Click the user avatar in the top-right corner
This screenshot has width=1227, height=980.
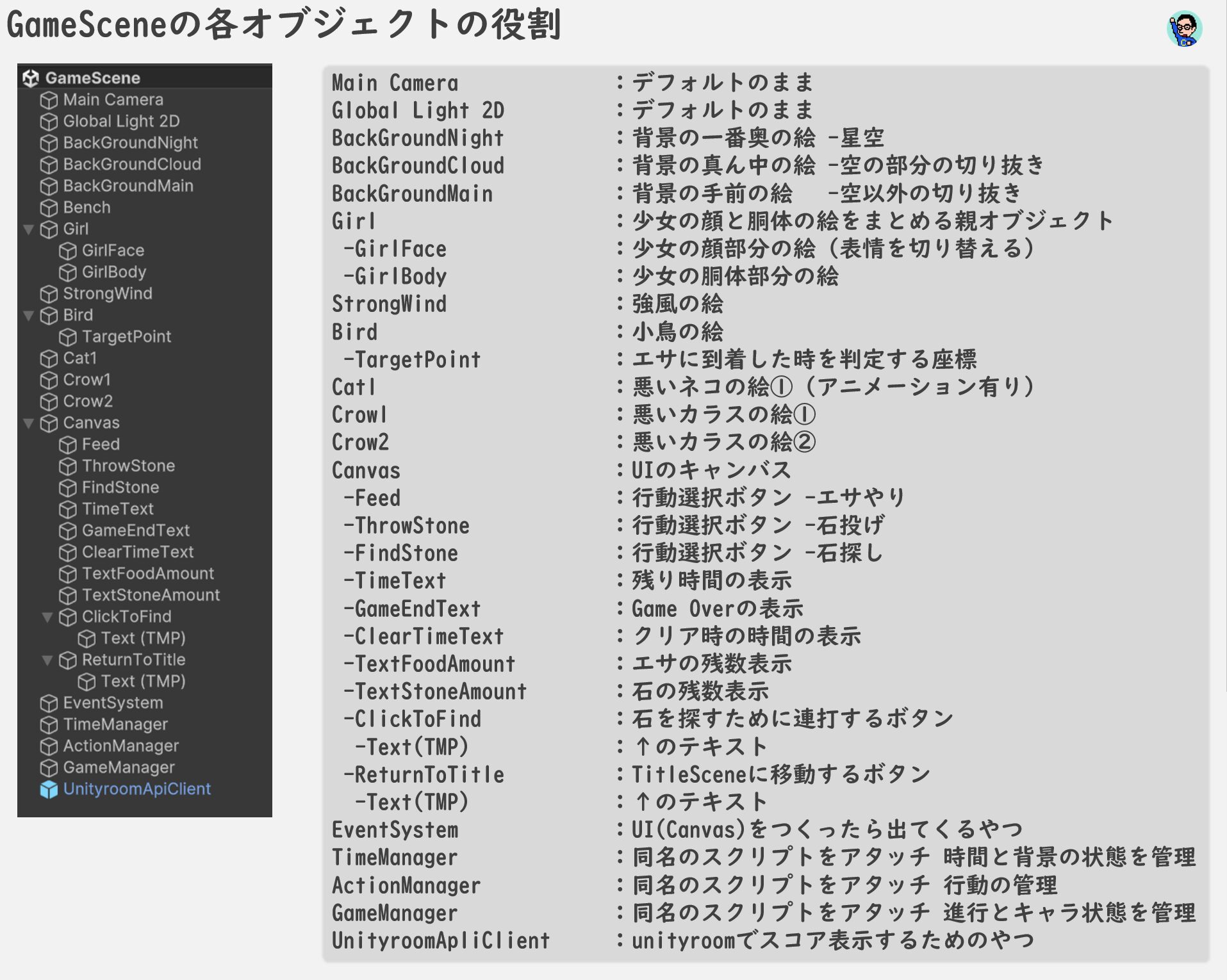(x=1184, y=29)
